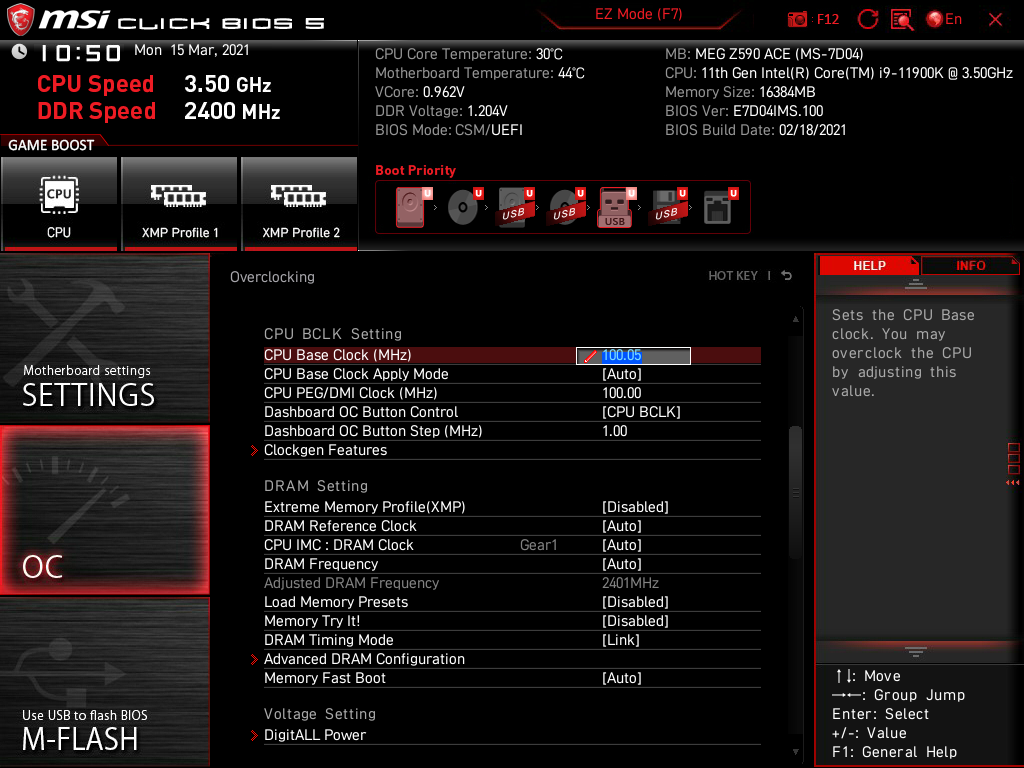Click the triple-arrow side panel toggle at right edge
This screenshot has width=1024, height=768.
click(x=1013, y=483)
